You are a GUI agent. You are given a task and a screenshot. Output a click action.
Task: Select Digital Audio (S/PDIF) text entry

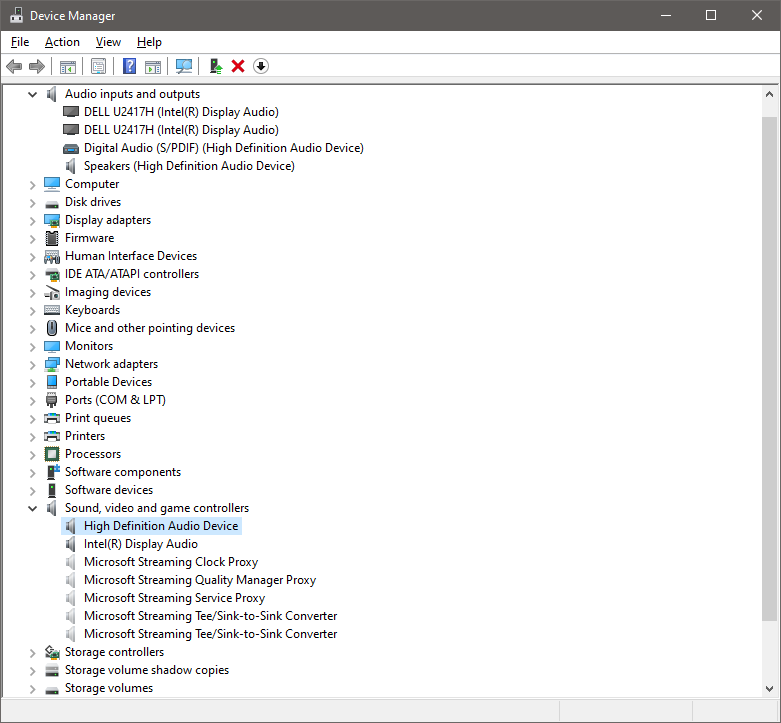coord(224,148)
